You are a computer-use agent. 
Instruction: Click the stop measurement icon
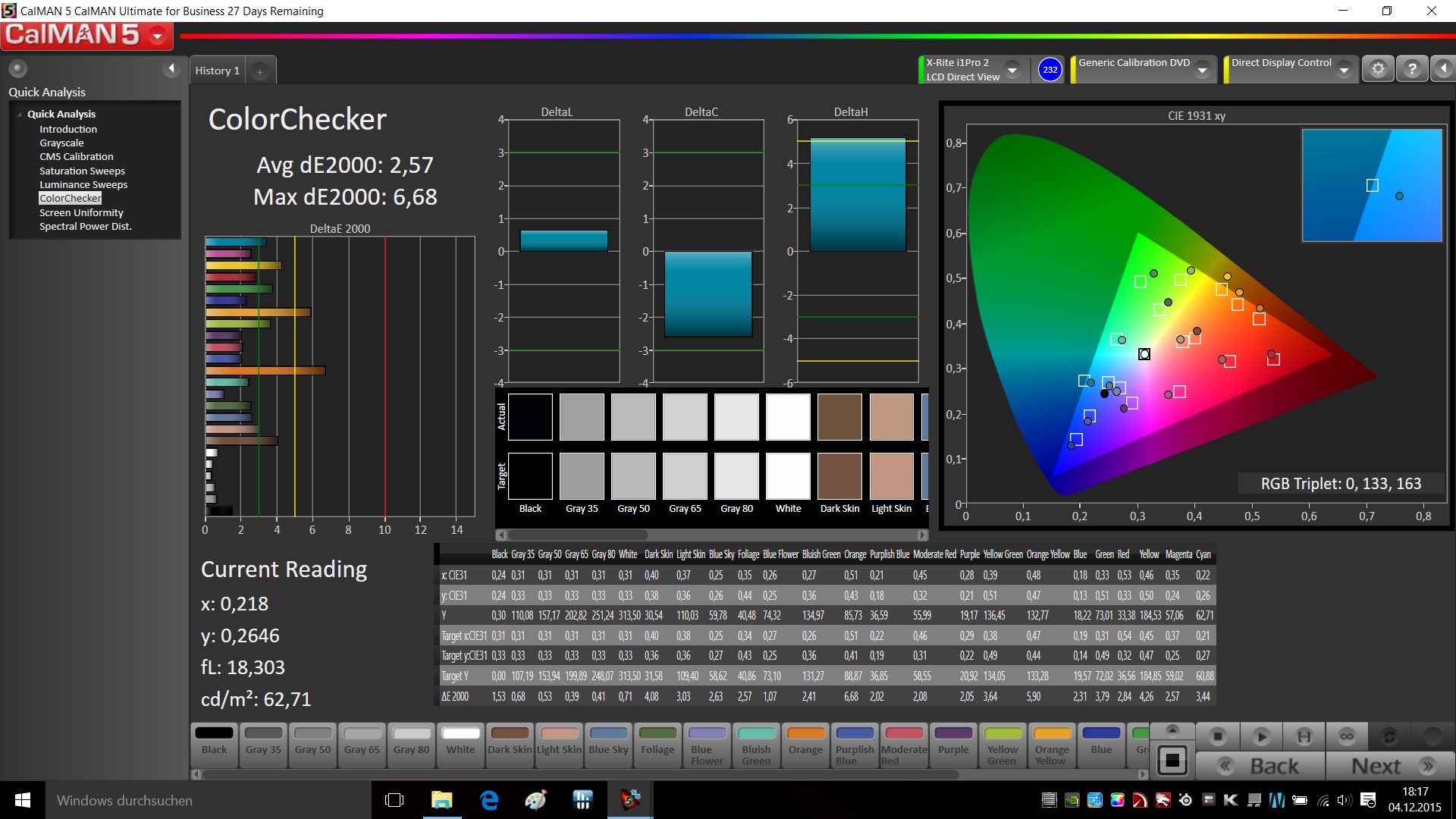(x=1218, y=736)
